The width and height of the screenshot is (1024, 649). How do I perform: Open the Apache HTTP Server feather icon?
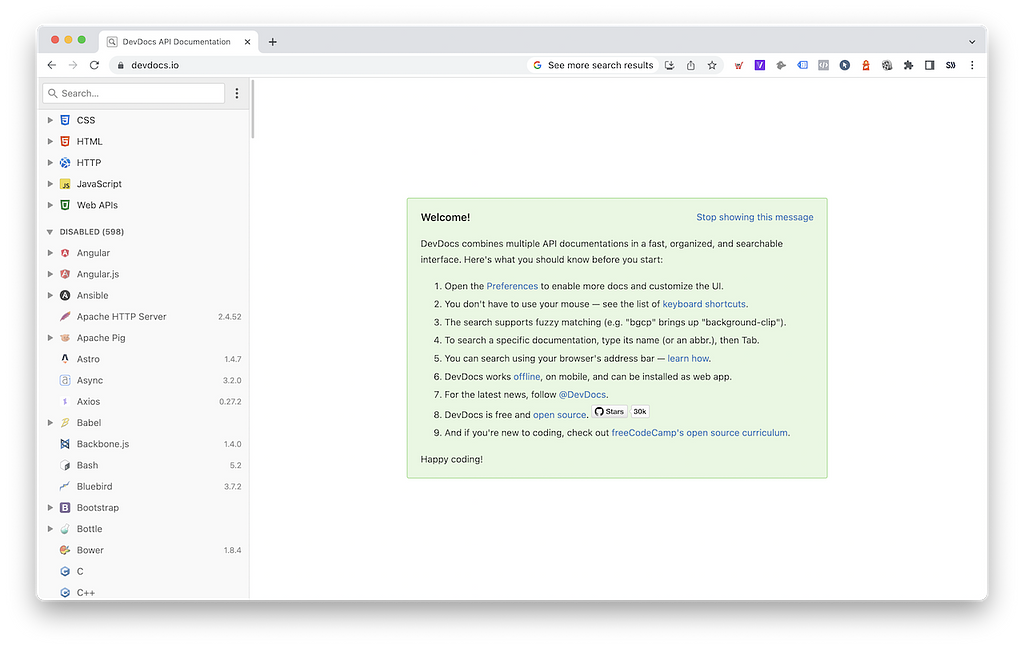click(65, 317)
